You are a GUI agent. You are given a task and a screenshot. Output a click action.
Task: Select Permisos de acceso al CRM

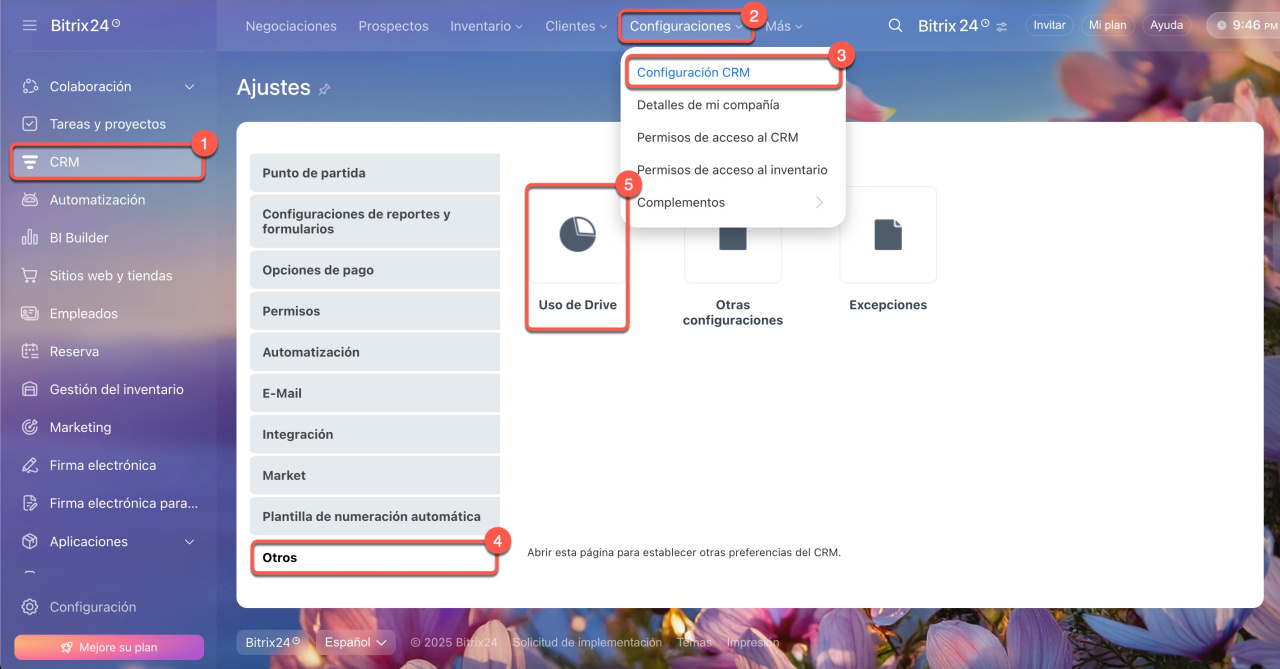717,137
